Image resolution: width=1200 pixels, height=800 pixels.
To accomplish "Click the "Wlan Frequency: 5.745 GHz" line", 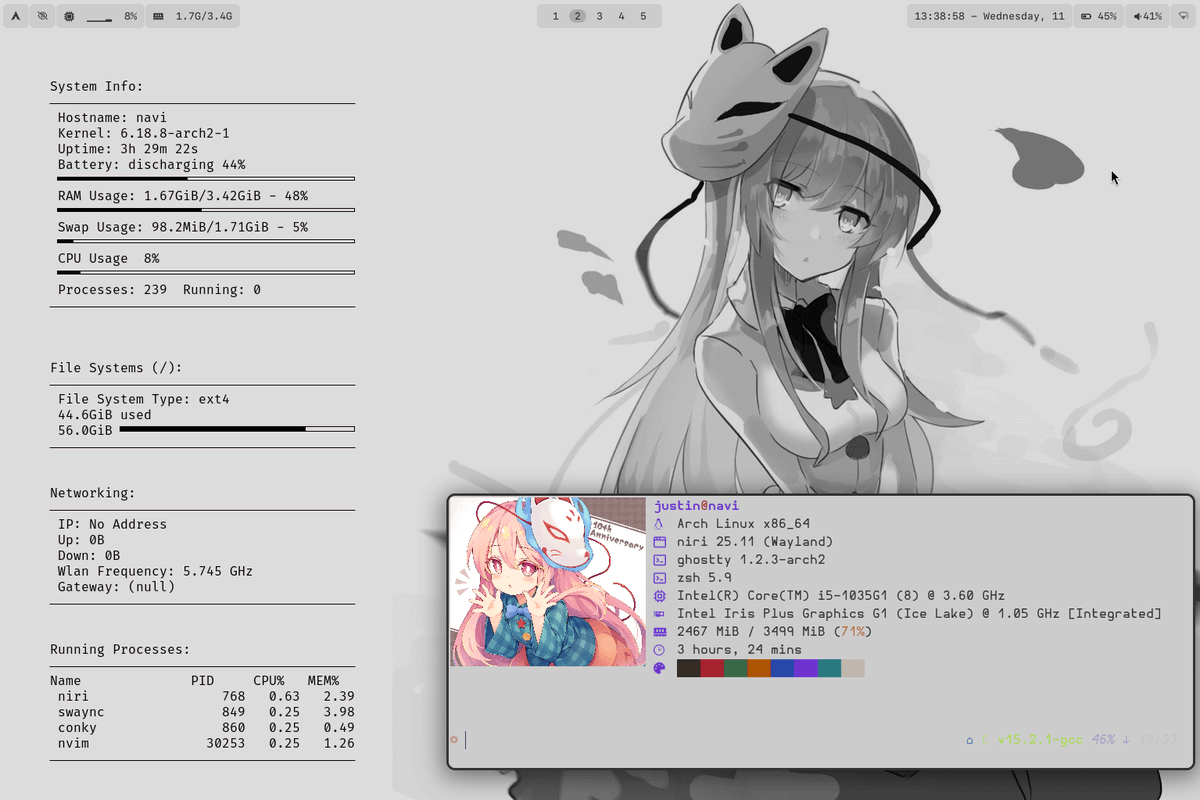I will click(x=155, y=571).
